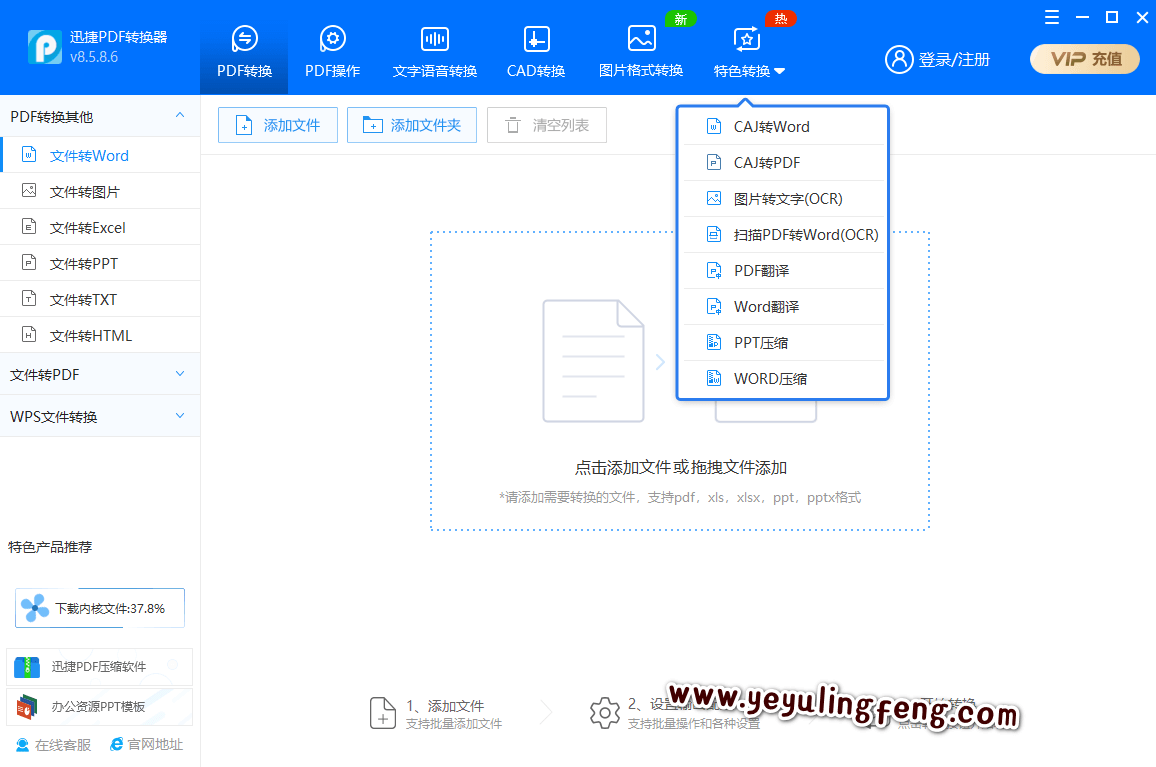Click the 文件转TXT text icon
1156x767 pixels.
point(29,299)
